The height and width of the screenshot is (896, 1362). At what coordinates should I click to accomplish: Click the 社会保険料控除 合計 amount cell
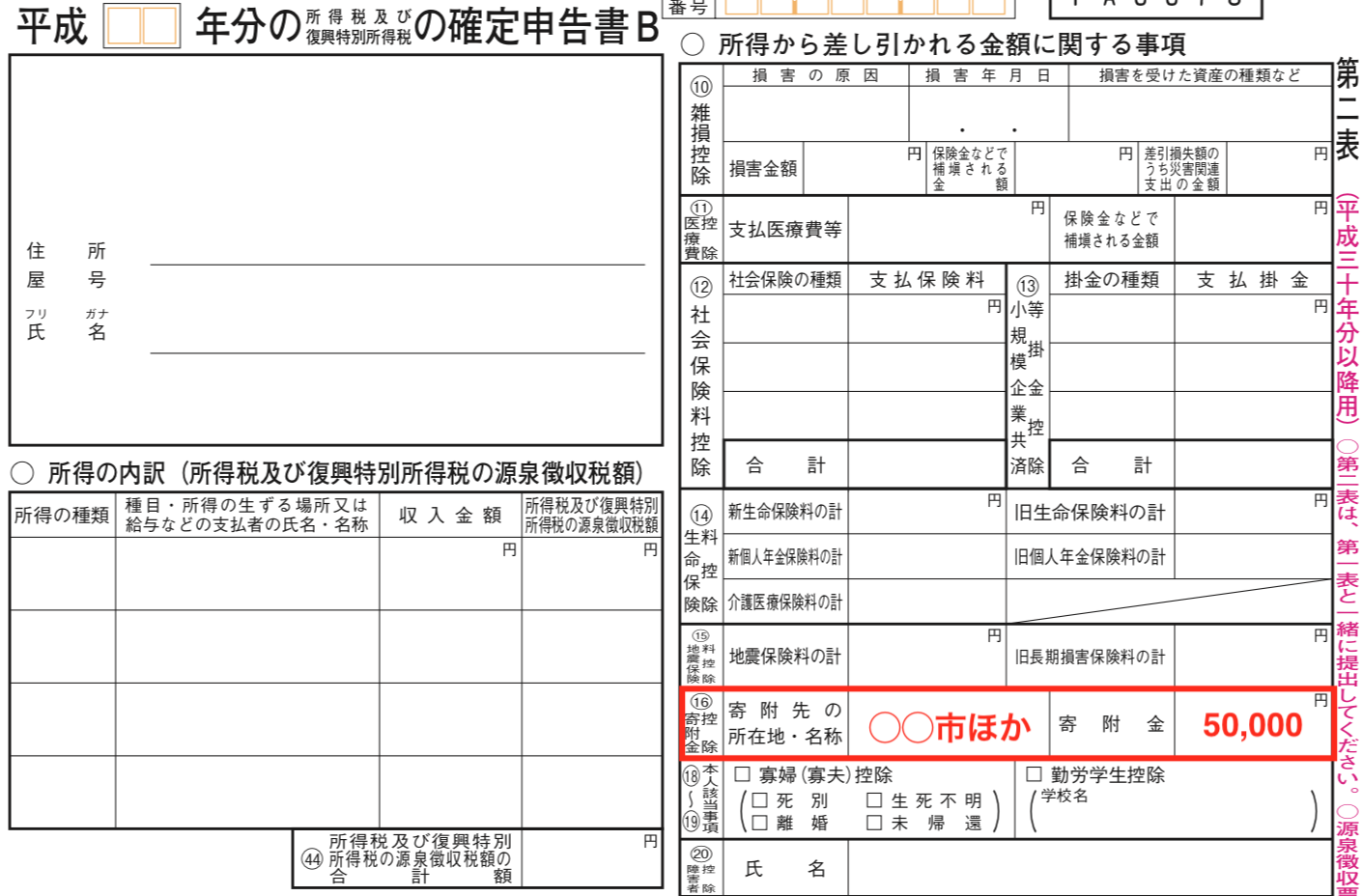[926, 464]
